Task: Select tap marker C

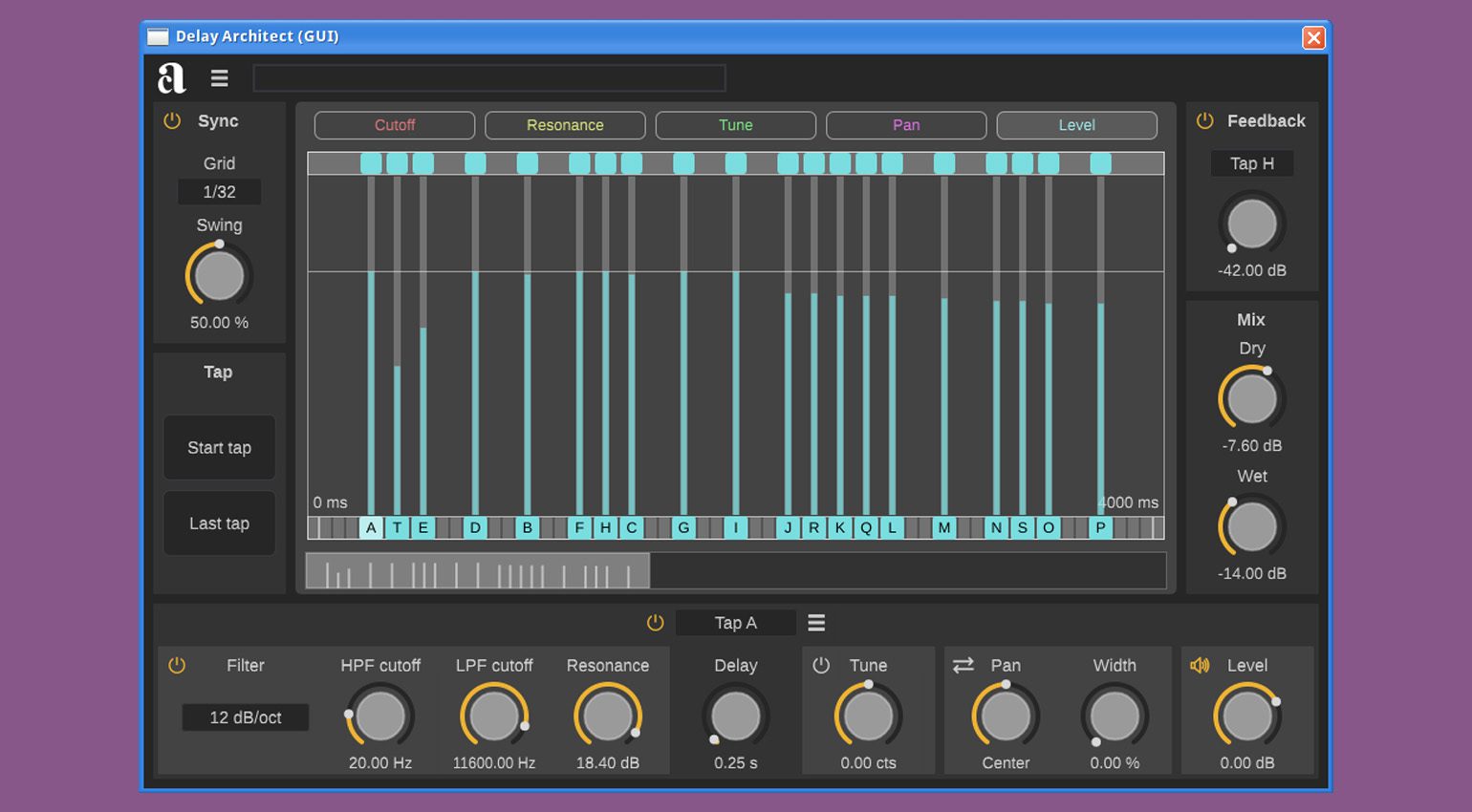Action: [631, 527]
